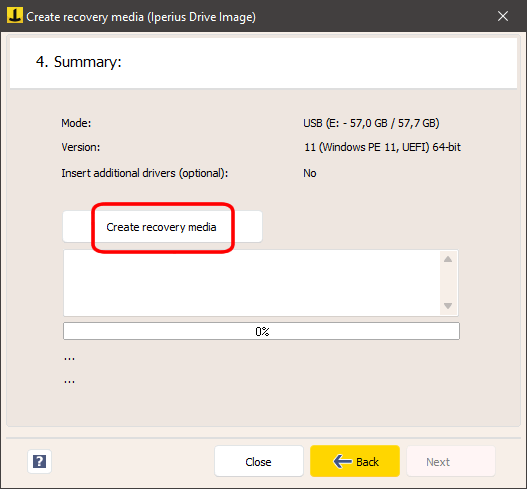Image resolution: width=527 pixels, height=489 pixels.
Task: Click the Iperius logo icon in title bar
Action: pos(15,15)
